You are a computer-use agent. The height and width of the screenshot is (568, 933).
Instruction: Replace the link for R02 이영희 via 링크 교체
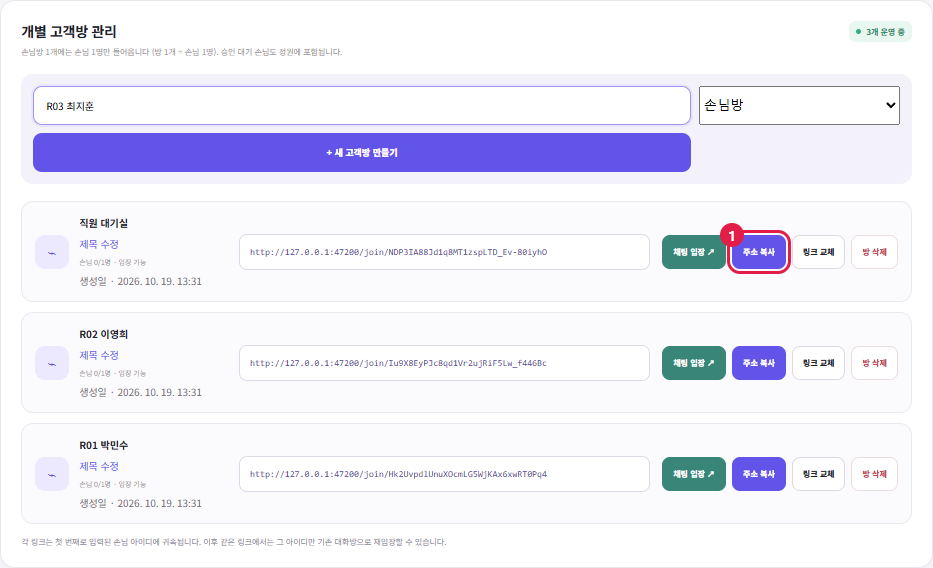(x=818, y=363)
